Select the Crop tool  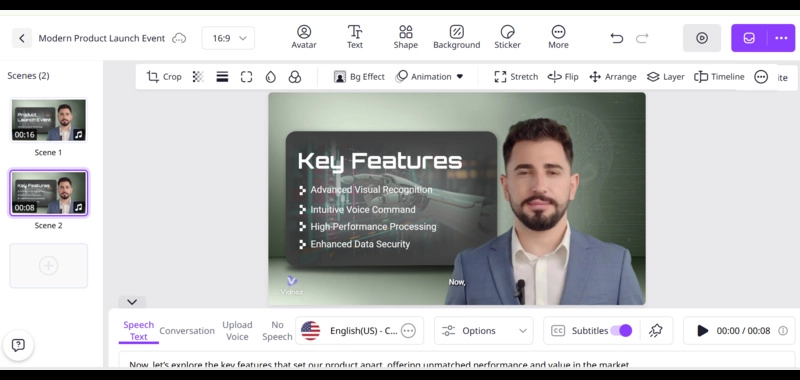point(164,77)
